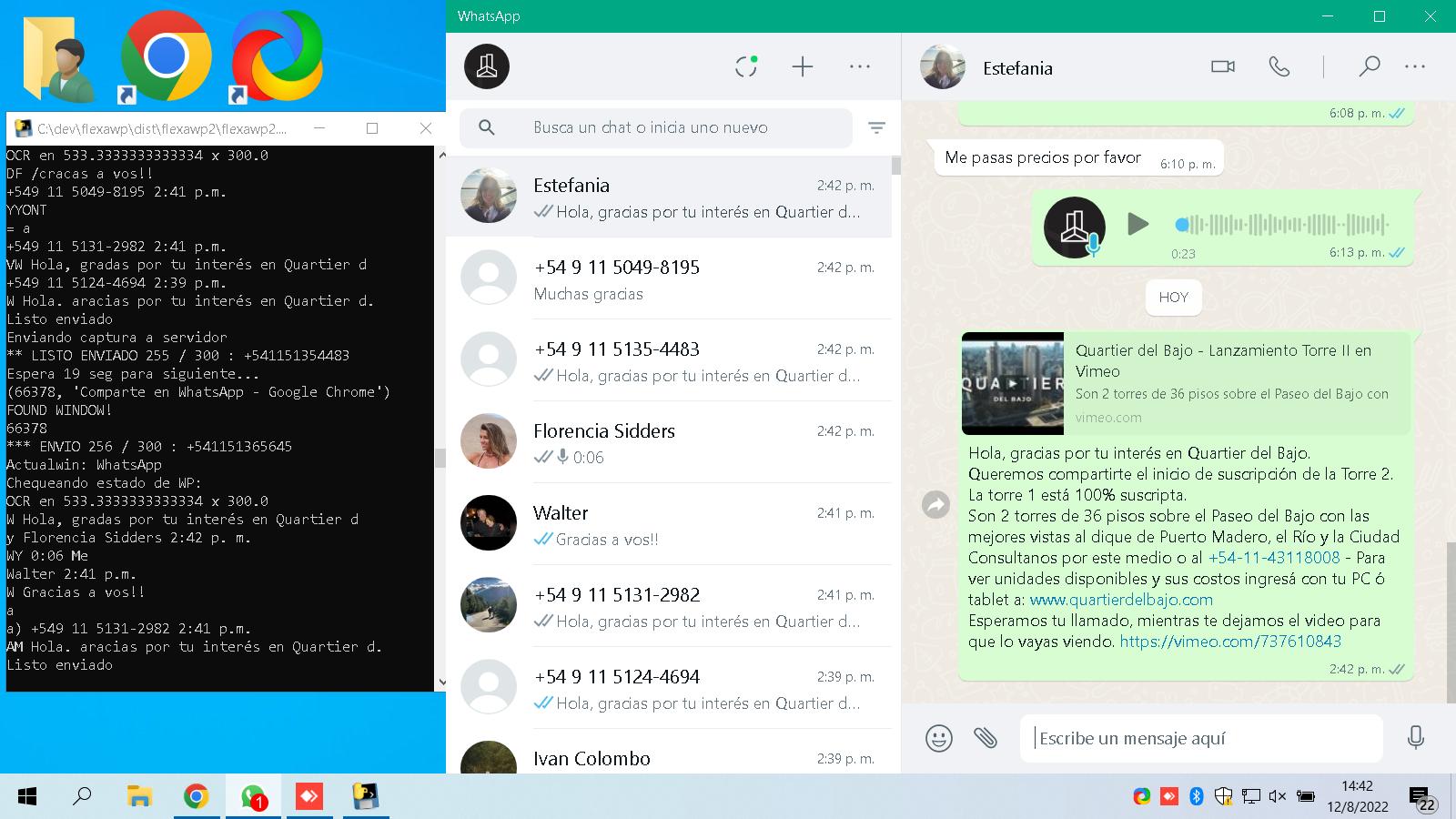Click the Quartier del Bajo Vimeo link title
Image resolution: width=1456 pixels, height=819 pixels.
(x=1223, y=360)
